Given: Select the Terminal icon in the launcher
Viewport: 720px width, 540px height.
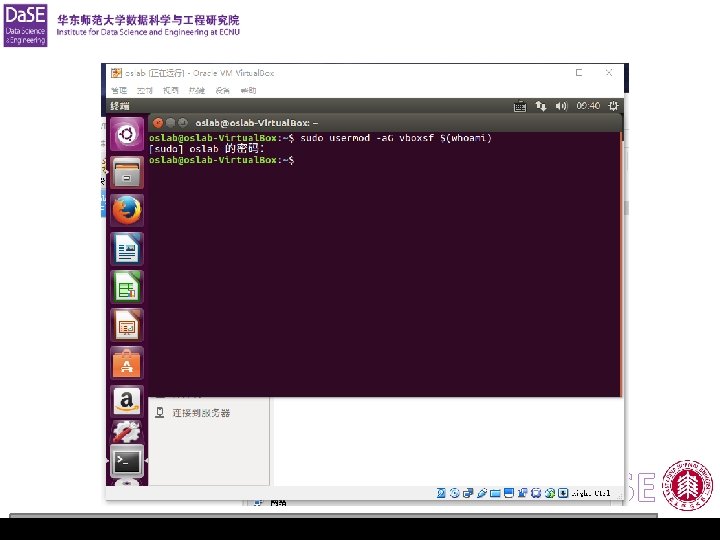Looking at the screenshot, I should click(127, 461).
